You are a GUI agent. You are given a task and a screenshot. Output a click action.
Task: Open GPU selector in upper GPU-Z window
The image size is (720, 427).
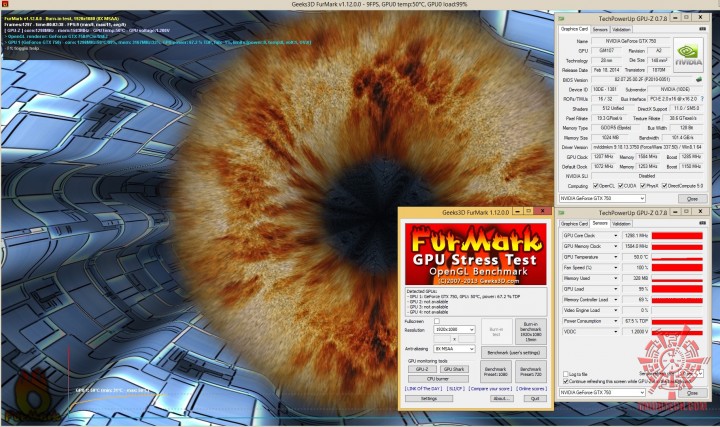[602, 198]
